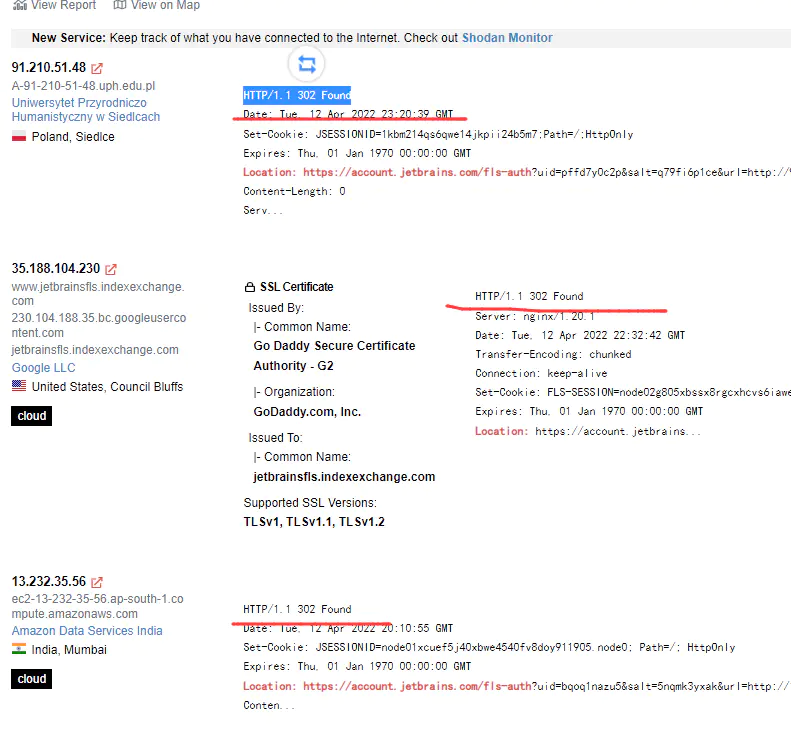Click the round blue swap arrows icon

tap(307, 64)
